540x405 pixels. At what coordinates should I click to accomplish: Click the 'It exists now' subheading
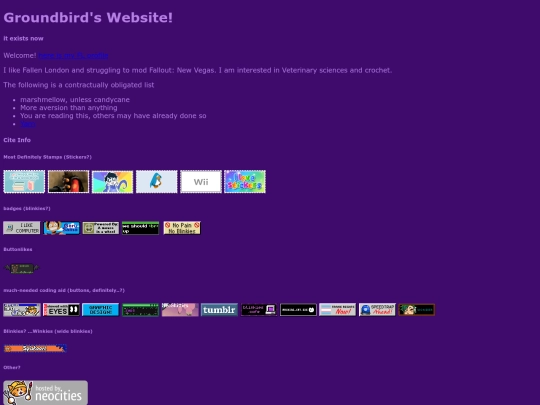pyautogui.click(x=23, y=39)
